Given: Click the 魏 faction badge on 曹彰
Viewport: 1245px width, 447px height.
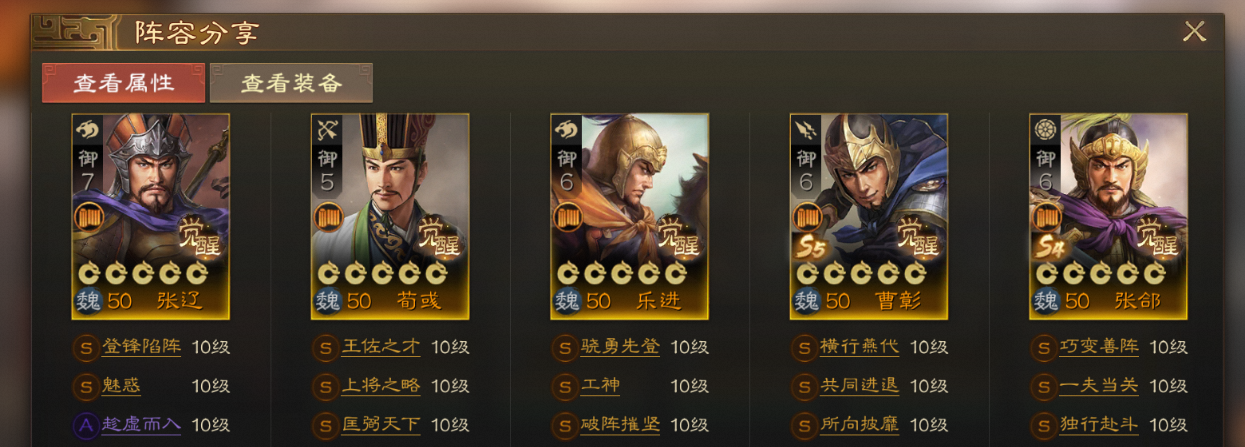Looking at the screenshot, I should [807, 300].
